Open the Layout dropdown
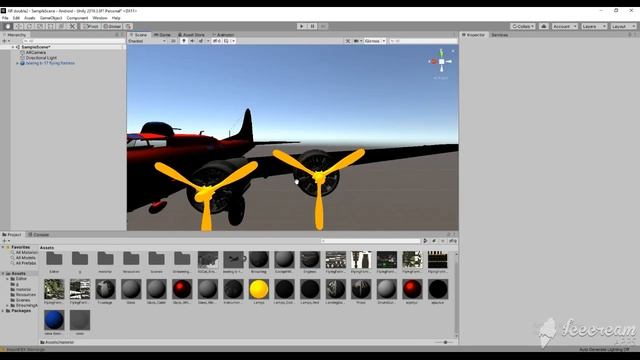The width and height of the screenshot is (640, 360). (x=623, y=26)
